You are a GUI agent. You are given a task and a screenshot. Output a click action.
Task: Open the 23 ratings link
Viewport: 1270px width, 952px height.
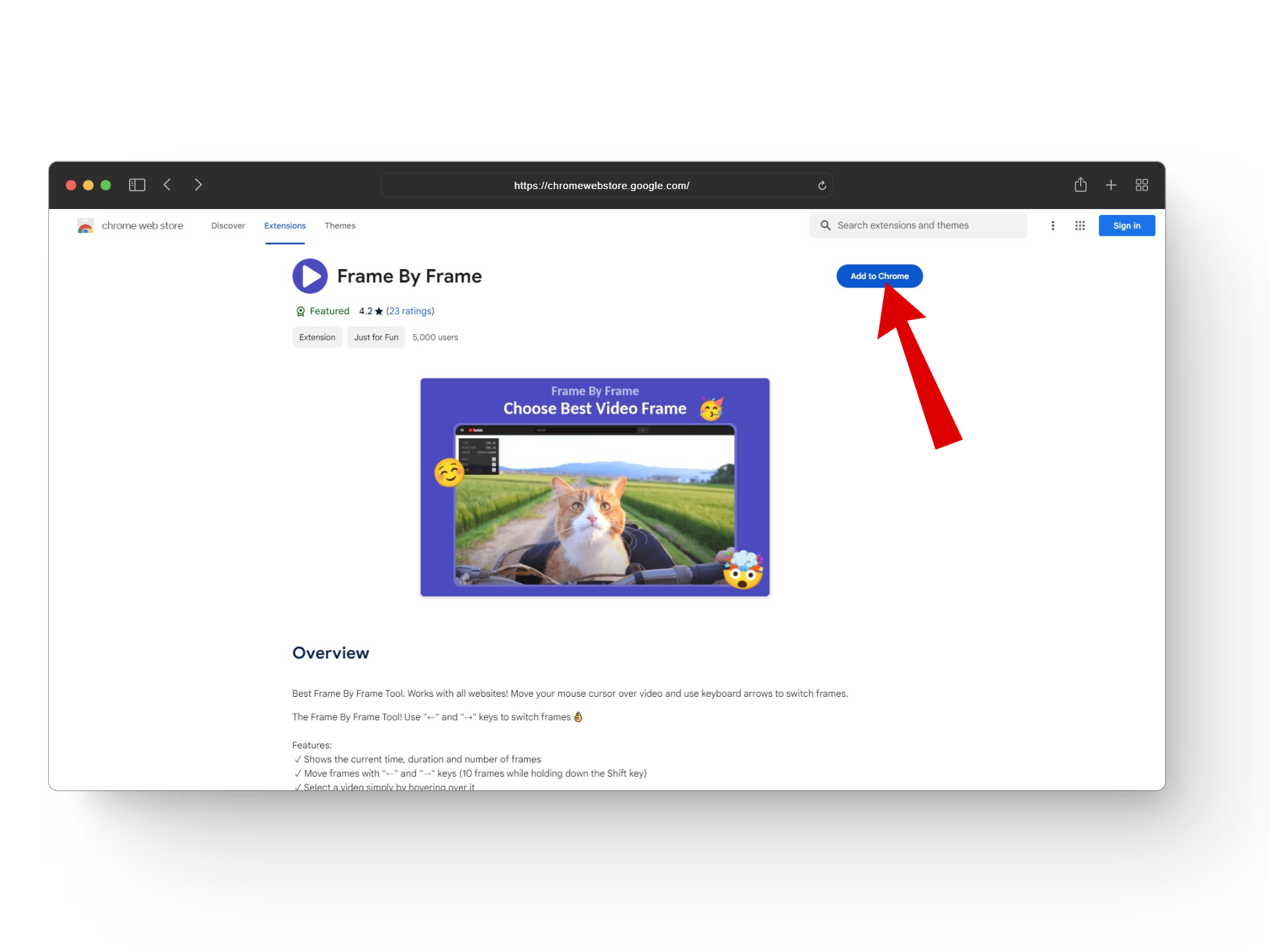(410, 311)
